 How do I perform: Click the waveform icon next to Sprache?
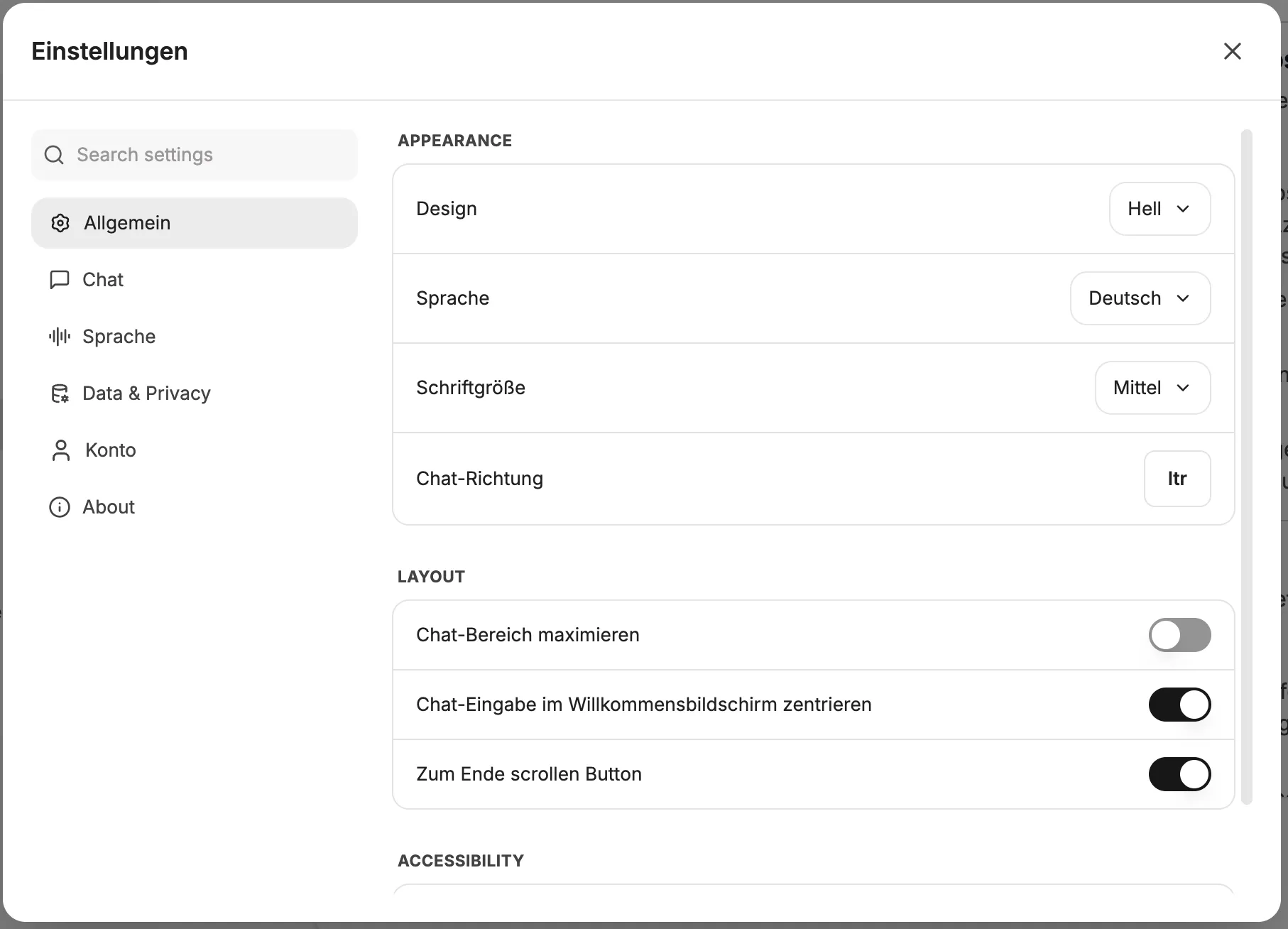tap(60, 337)
